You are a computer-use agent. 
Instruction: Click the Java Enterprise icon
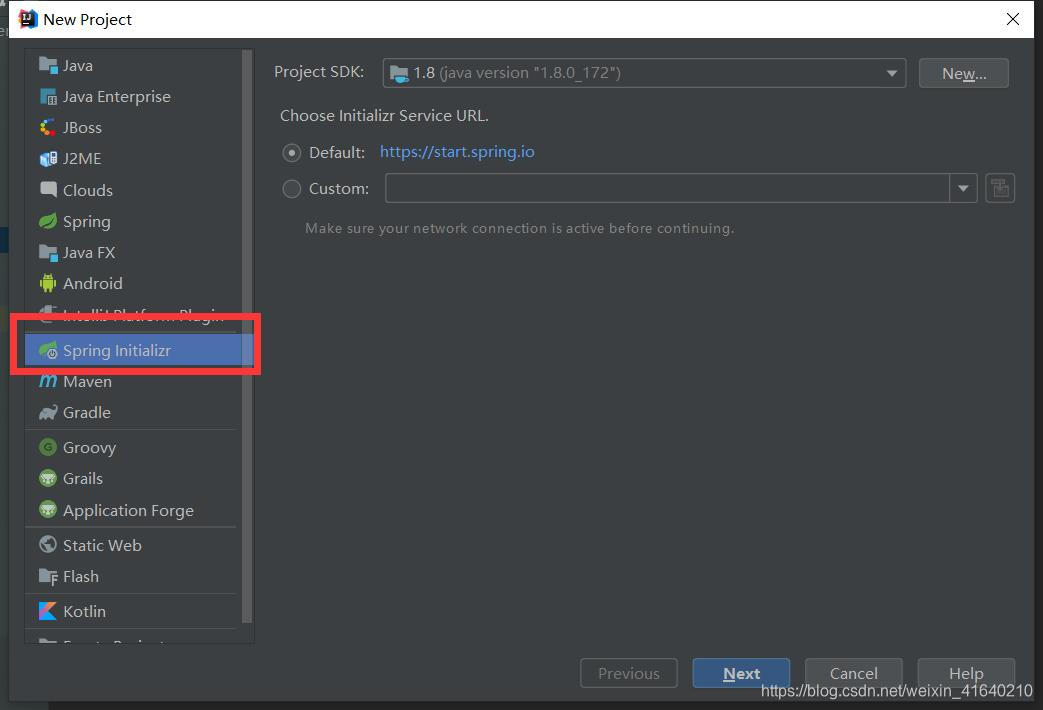[x=48, y=96]
